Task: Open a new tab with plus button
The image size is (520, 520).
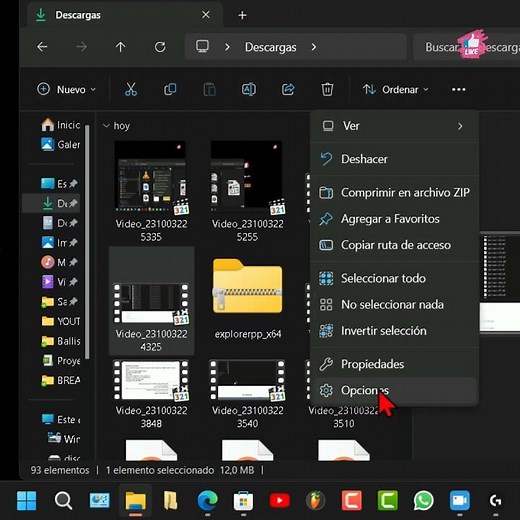Action: (x=242, y=15)
